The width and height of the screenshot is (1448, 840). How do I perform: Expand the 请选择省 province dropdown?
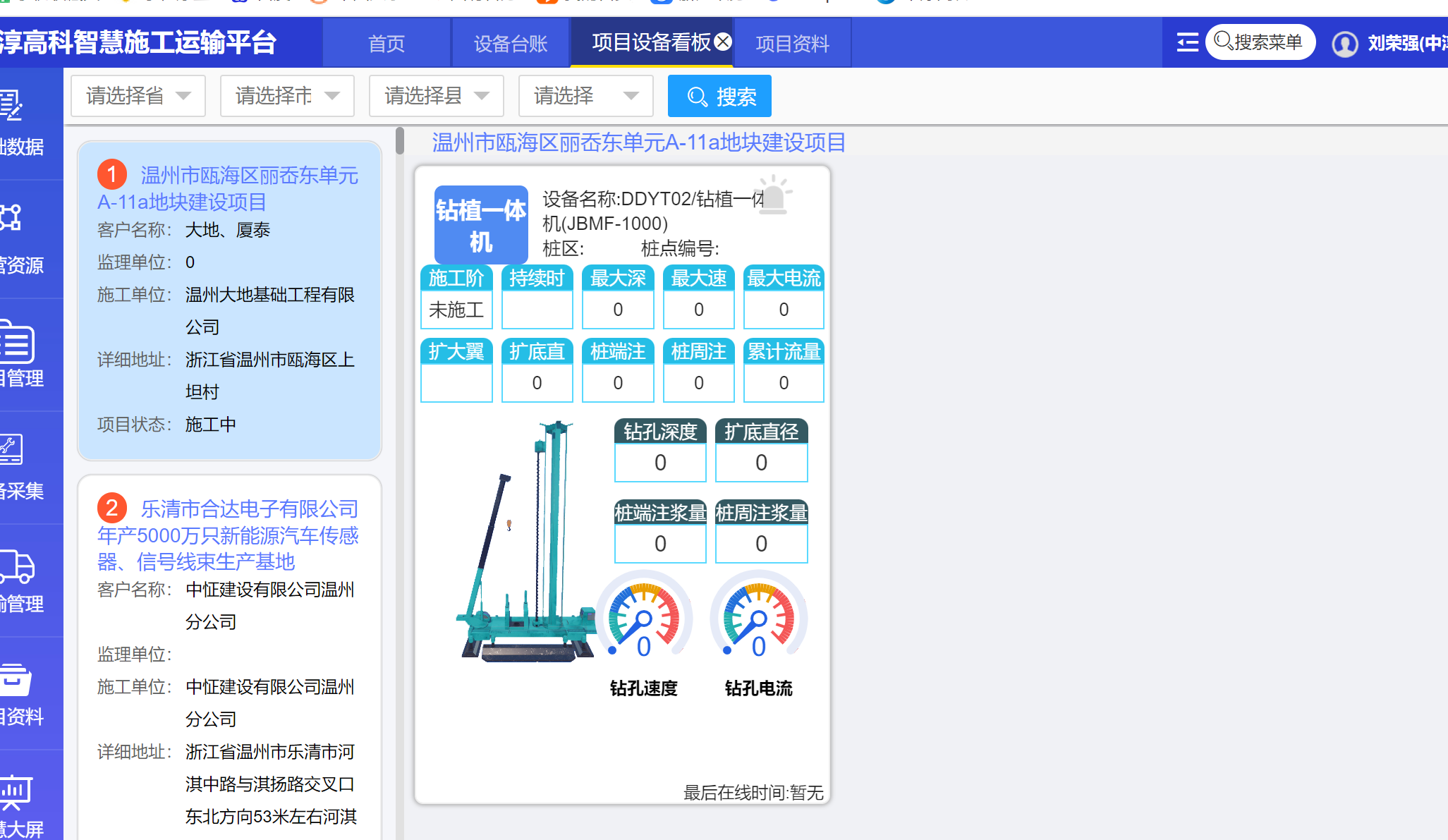click(138, 96)
